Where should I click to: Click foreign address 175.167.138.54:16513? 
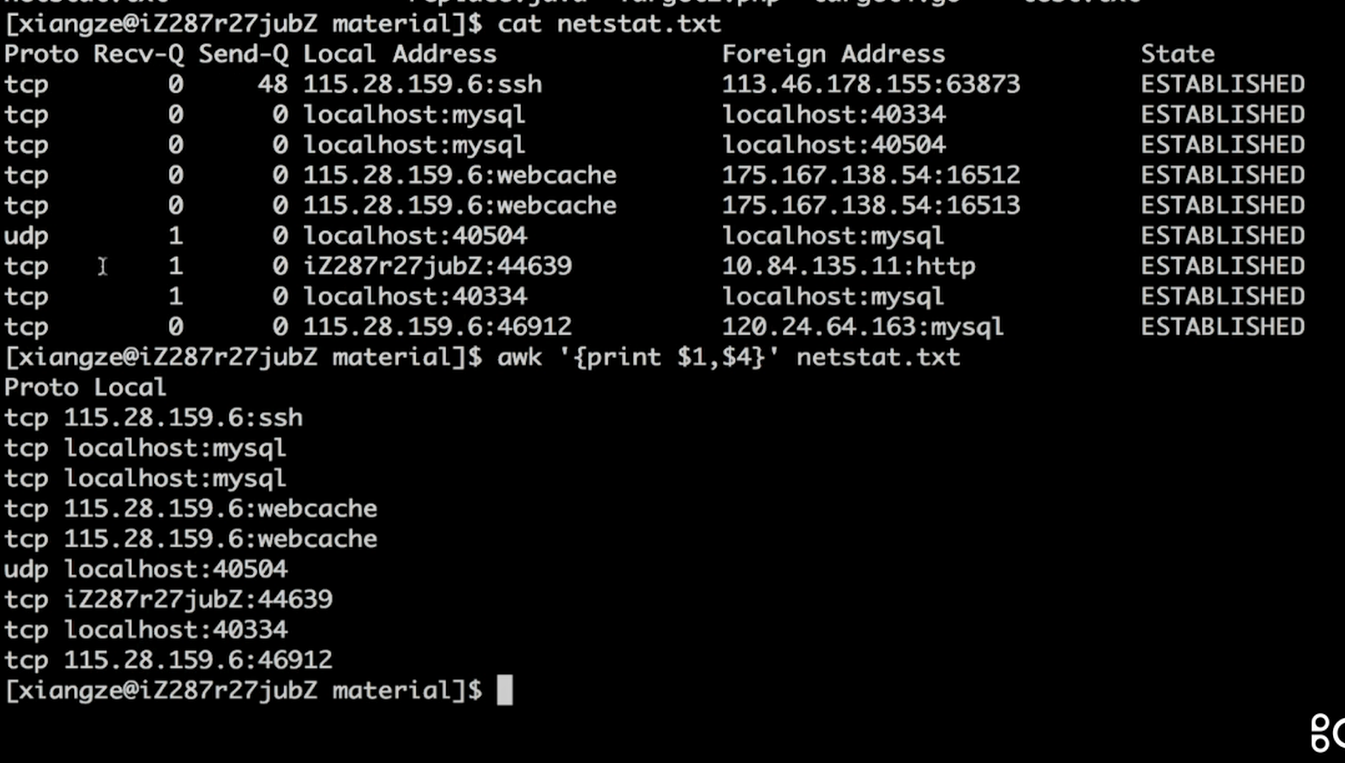pyautogui.click(x=870, y=205)
